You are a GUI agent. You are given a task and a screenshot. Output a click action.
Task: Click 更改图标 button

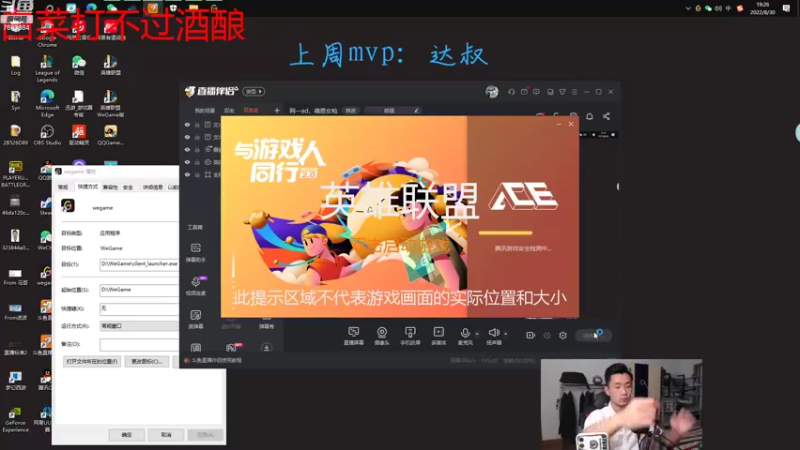tap(146, 361)
